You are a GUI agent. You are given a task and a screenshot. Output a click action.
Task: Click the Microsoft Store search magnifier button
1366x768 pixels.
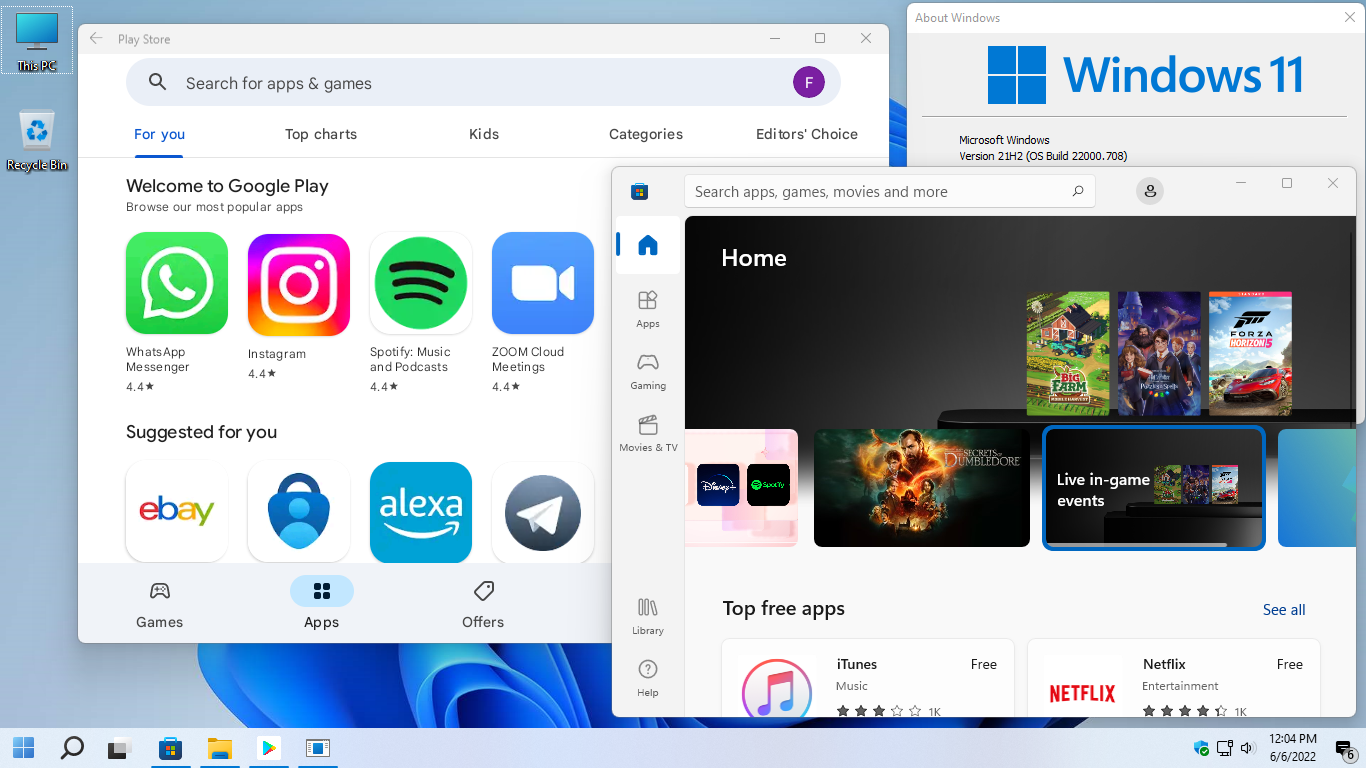(1078, 191)
